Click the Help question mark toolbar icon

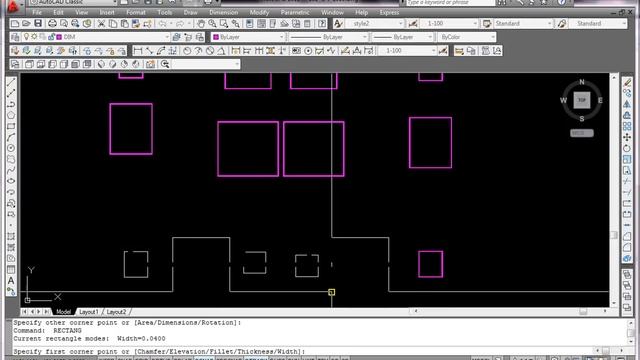pyautogui.click(x=322, y=24)
